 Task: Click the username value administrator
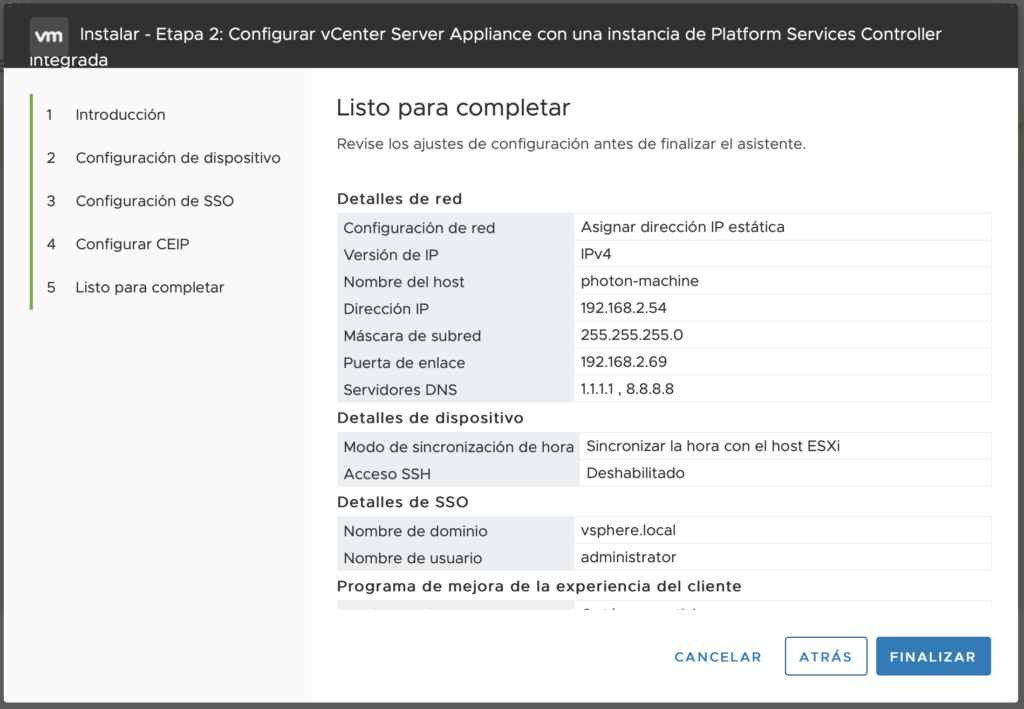click(628, 557)
